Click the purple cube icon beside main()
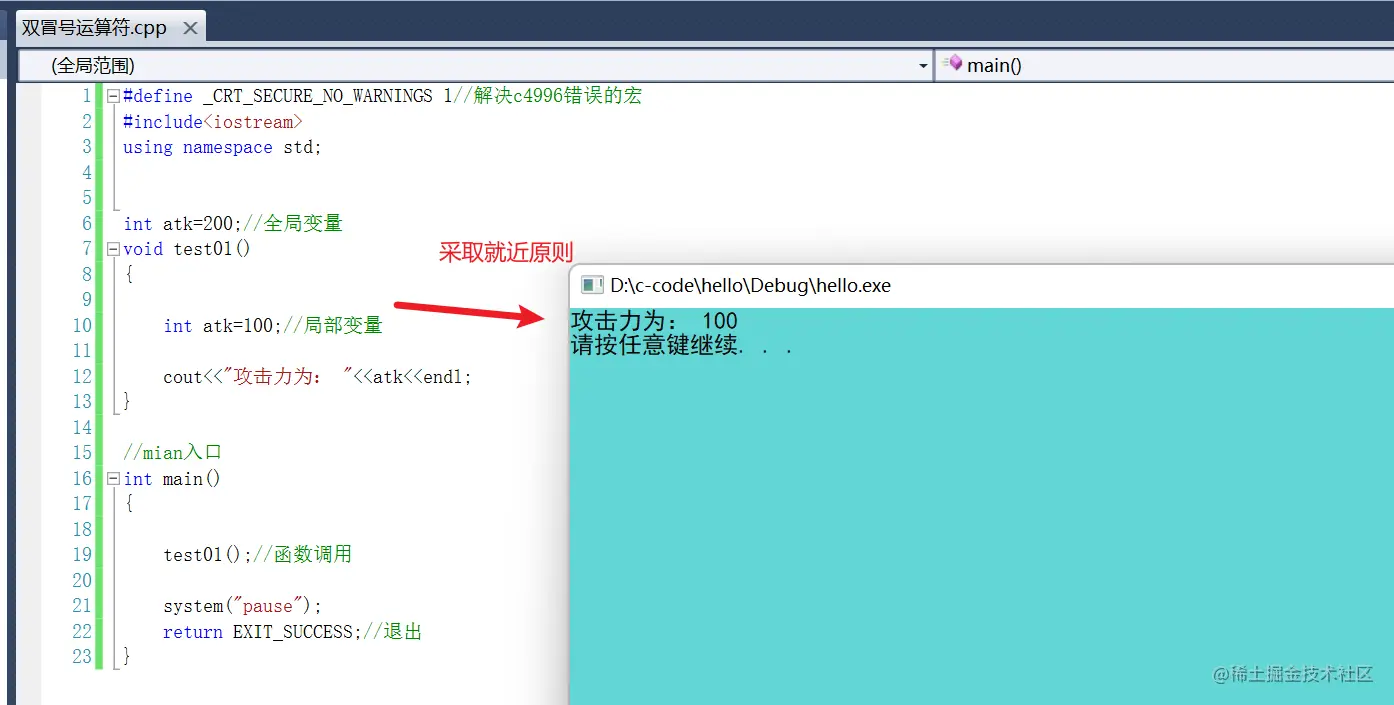1394x705 pixels. pos(954,64)
